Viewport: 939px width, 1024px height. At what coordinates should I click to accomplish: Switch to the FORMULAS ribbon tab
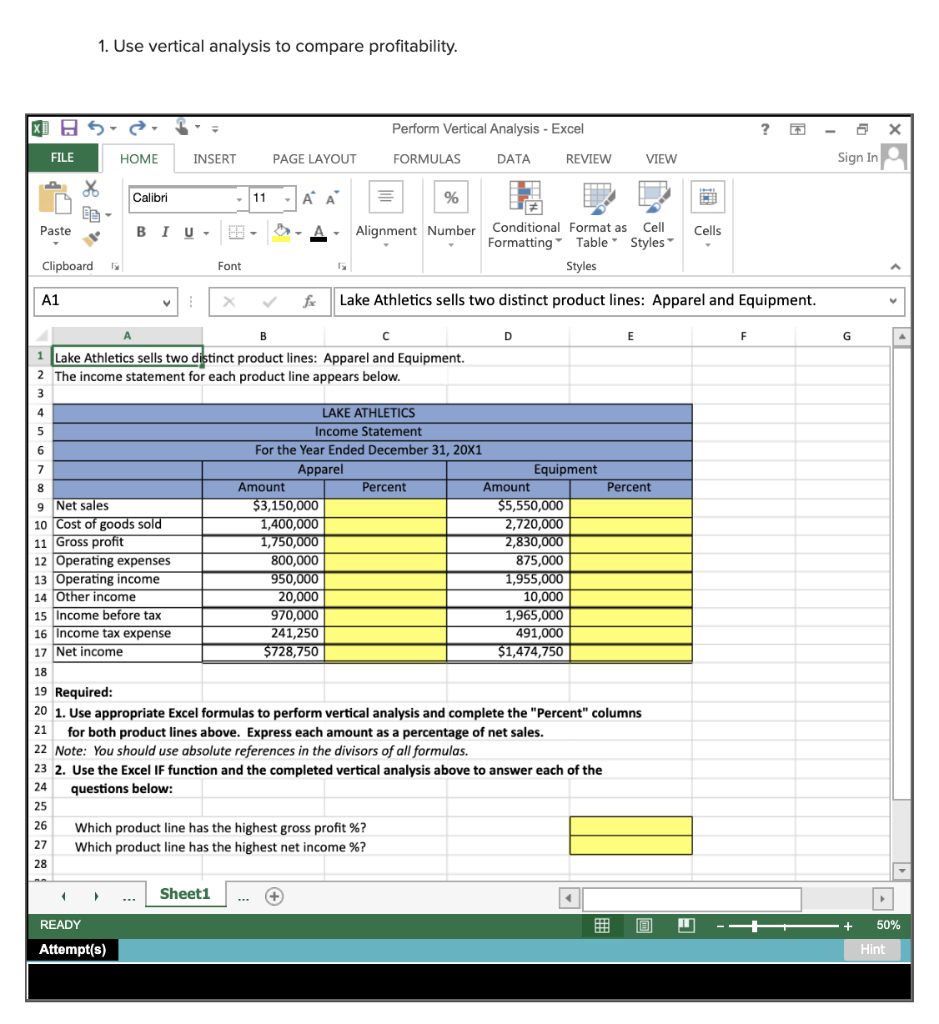point(427,158)
